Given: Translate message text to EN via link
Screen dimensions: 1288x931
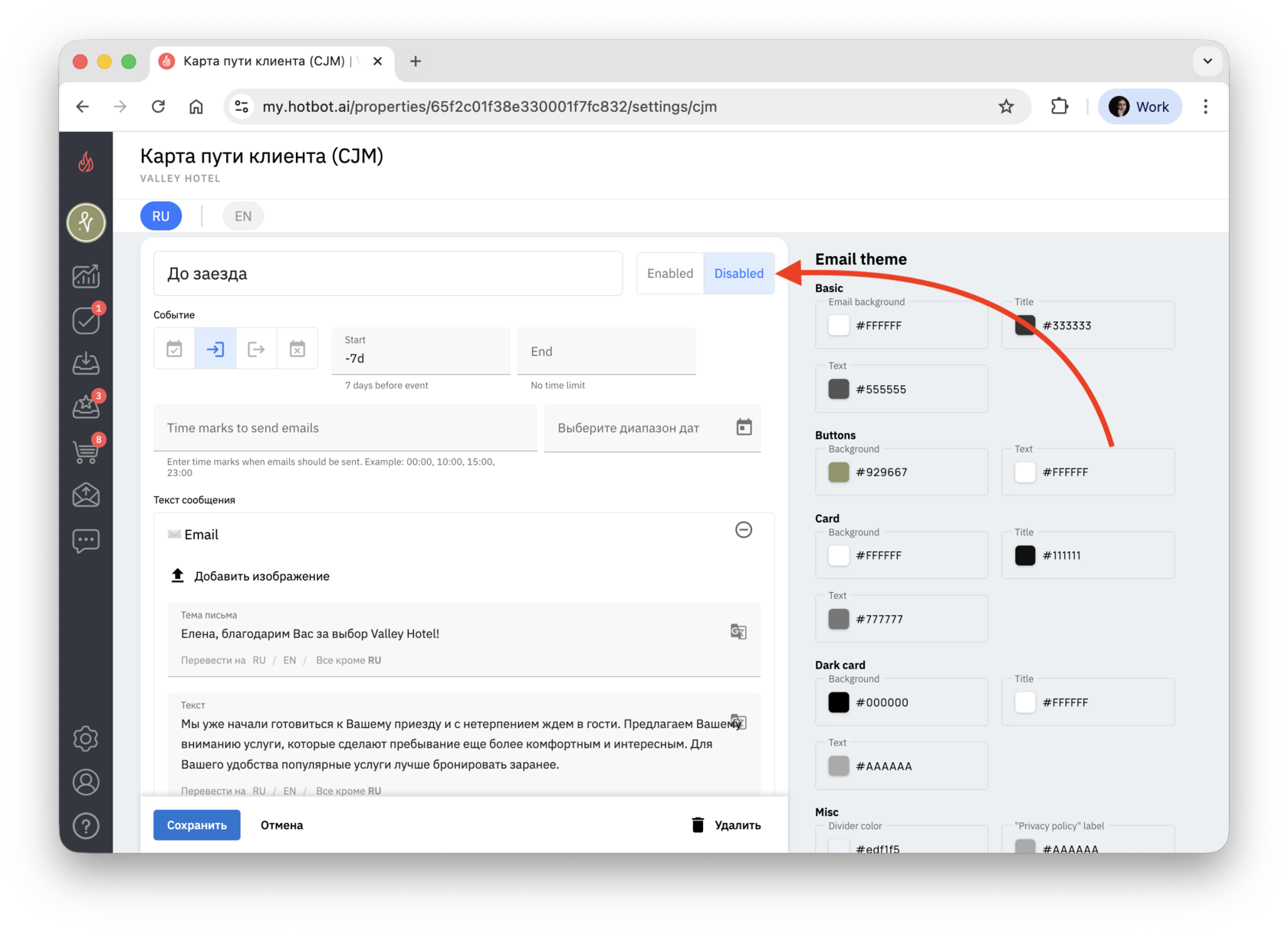Looking at the screenshot, I should (x=290, y=791).
